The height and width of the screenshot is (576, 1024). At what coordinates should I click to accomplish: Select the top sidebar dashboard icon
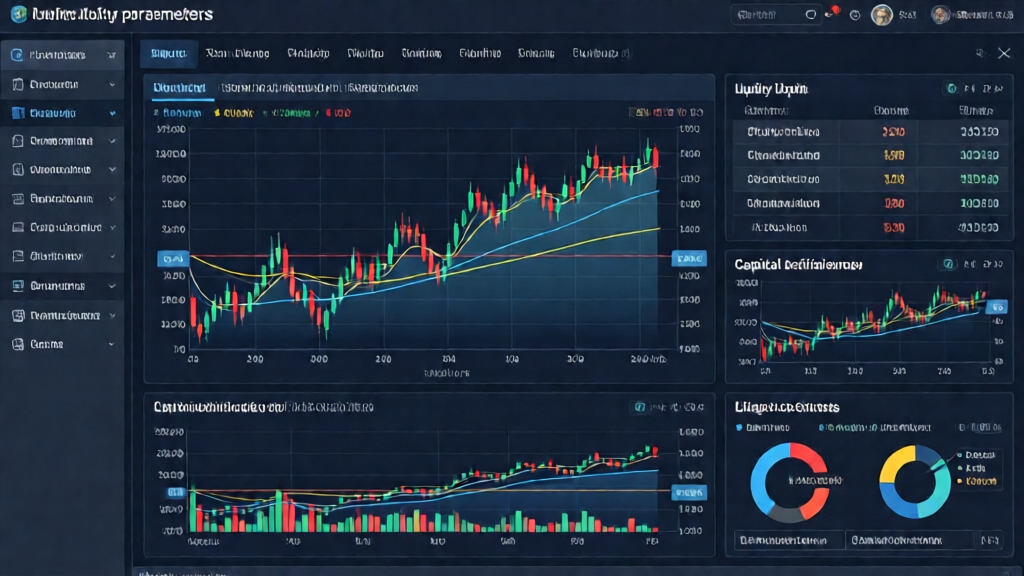point(18,53)
